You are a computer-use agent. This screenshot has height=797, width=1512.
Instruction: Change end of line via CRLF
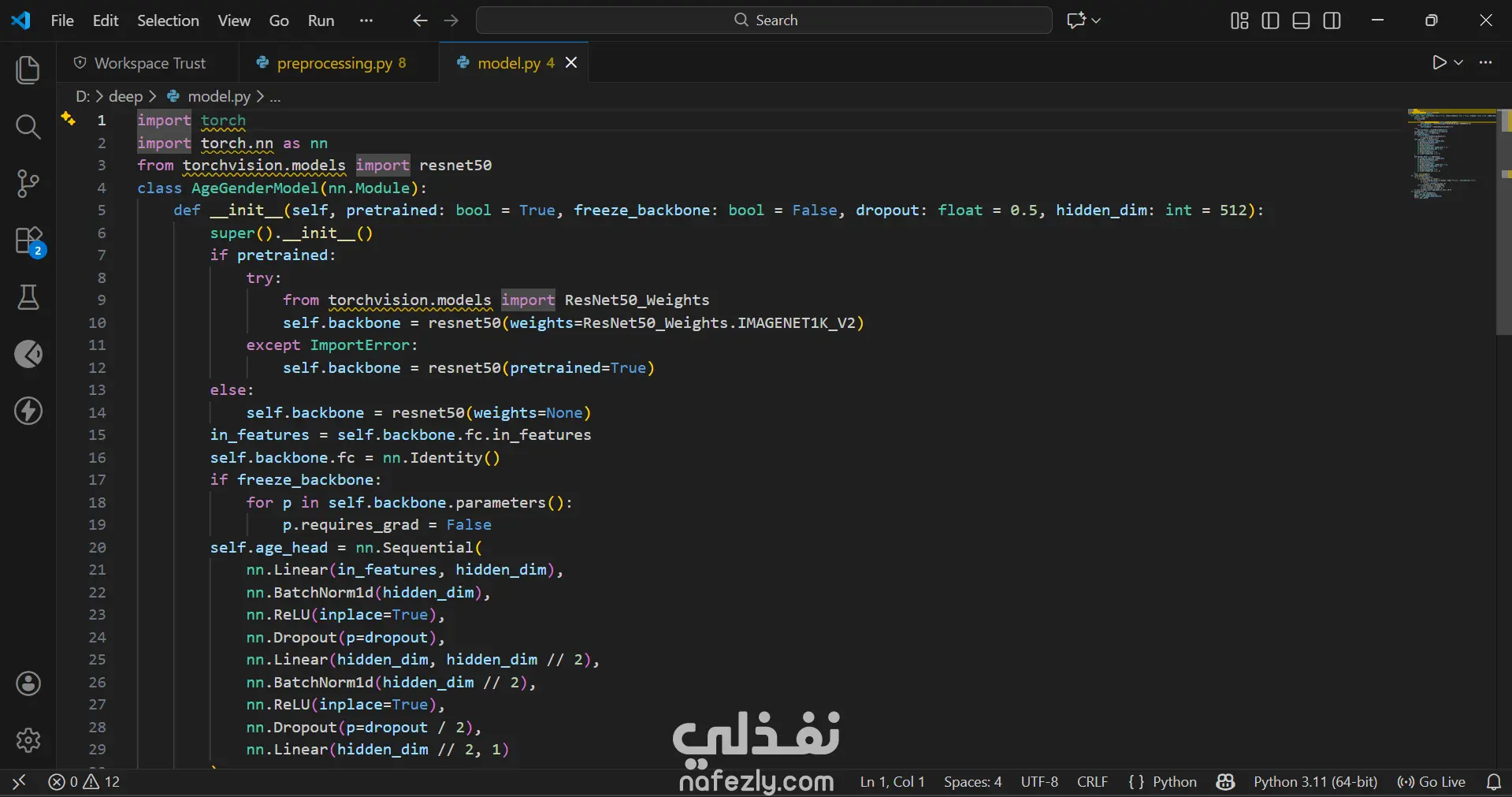(x=1092, y=782)
